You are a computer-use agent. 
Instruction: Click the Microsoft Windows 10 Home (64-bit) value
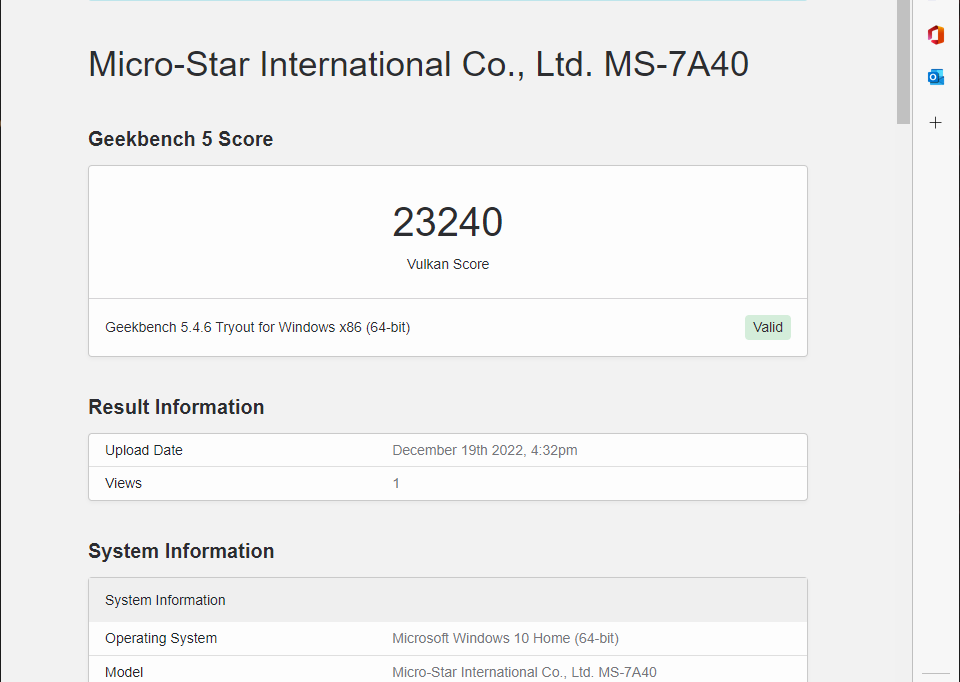point(506,639)
